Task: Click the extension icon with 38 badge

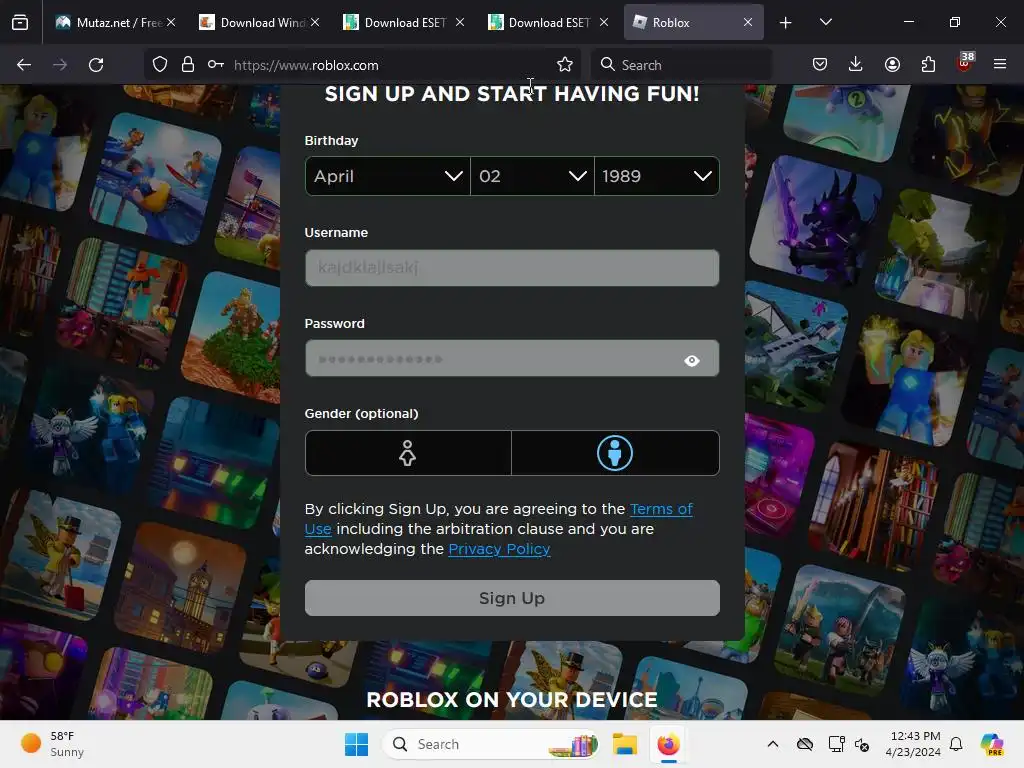Action: (965, 63)
